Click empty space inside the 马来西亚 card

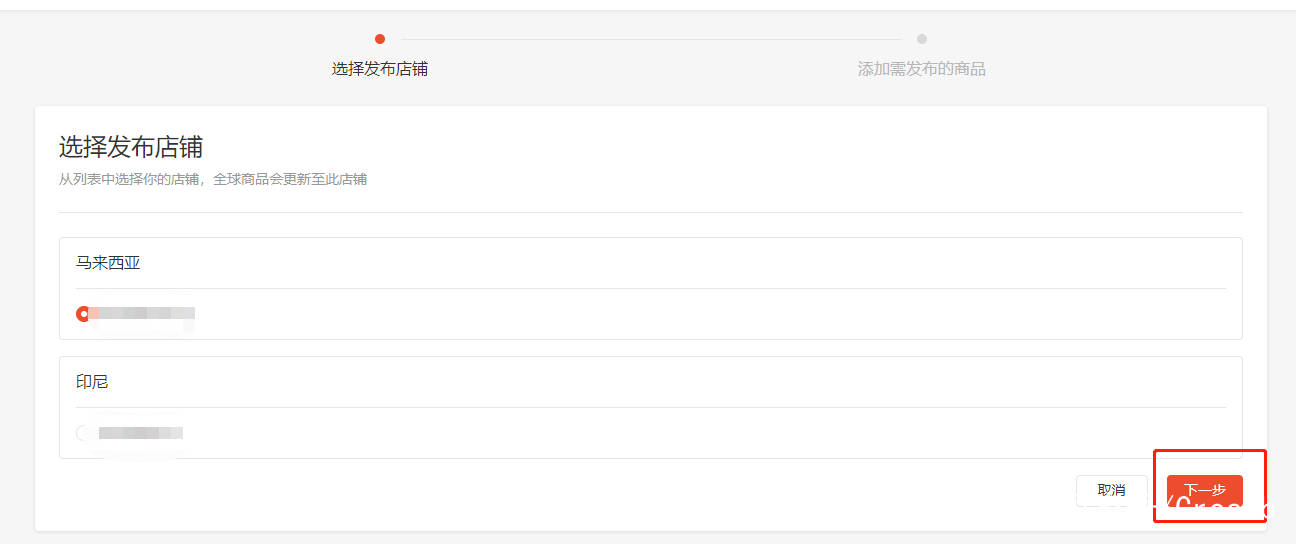tap(700, 314)
